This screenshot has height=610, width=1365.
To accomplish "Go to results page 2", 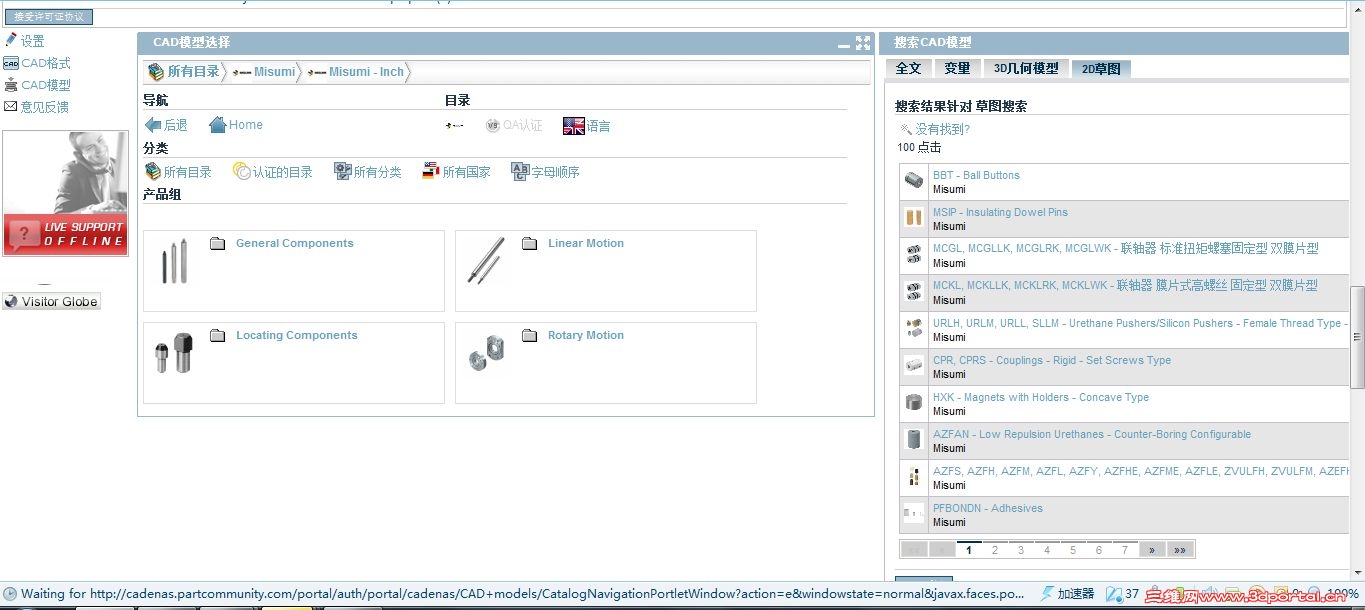I will [x=995, y=550].
